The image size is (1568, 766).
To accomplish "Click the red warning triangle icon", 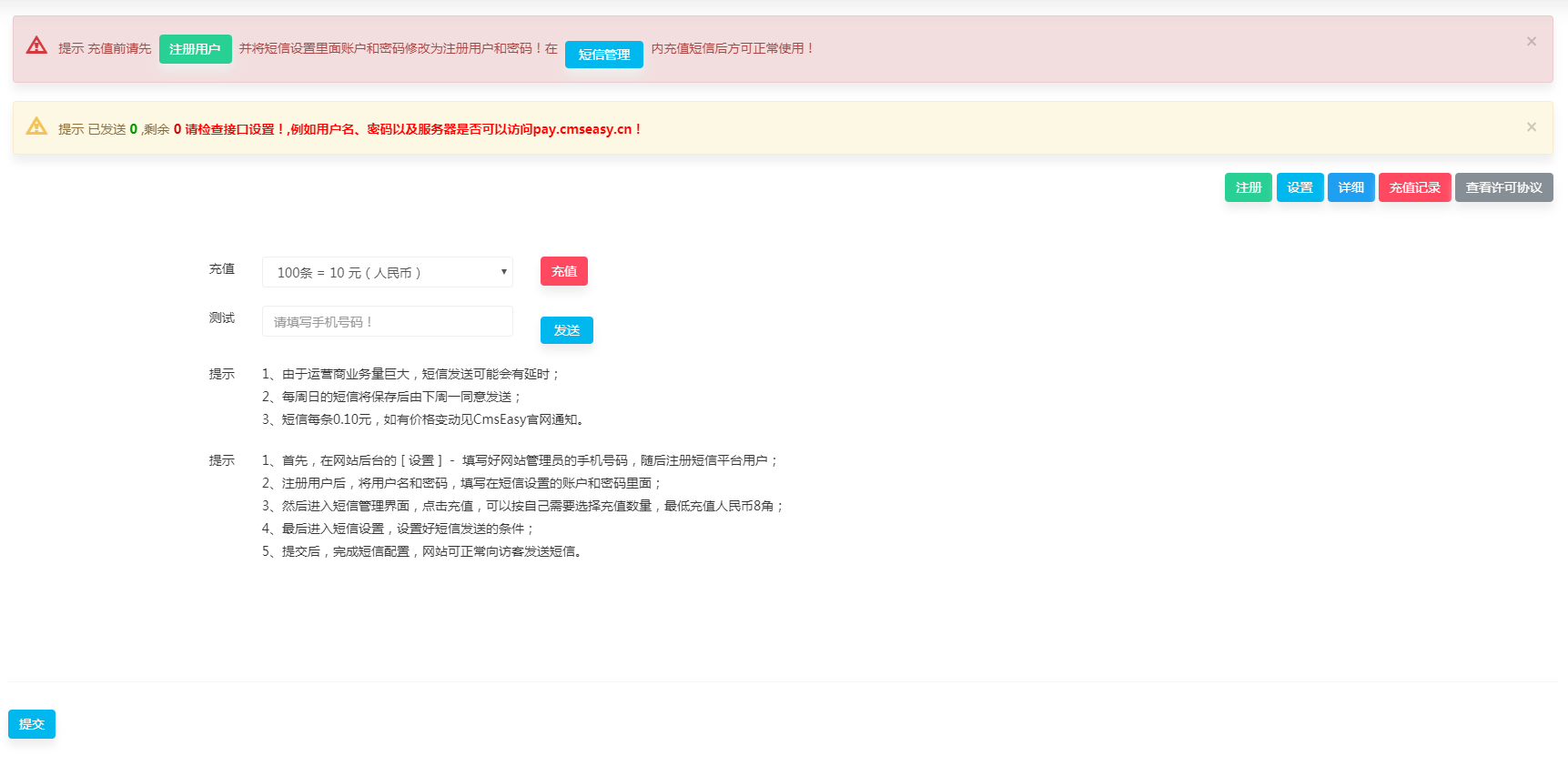I will click(36, 45).
